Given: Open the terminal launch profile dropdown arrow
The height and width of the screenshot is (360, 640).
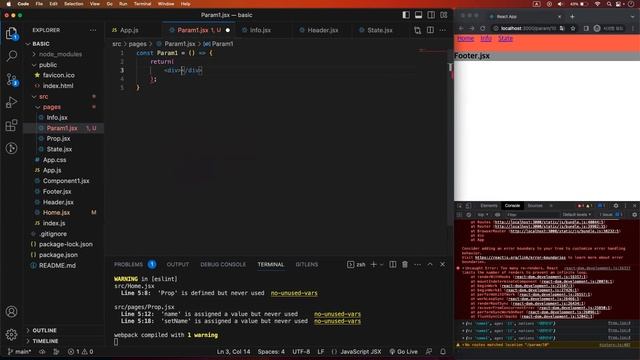Looking at the screenshot, I should click(382, 264).
